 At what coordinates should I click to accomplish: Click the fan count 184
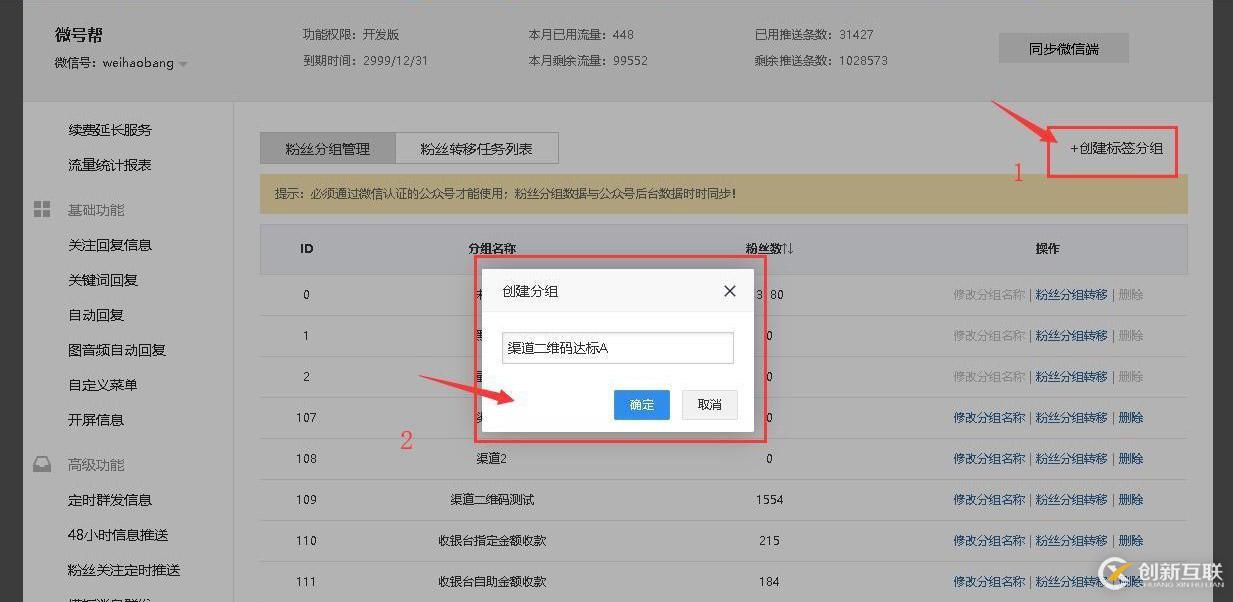769,581
